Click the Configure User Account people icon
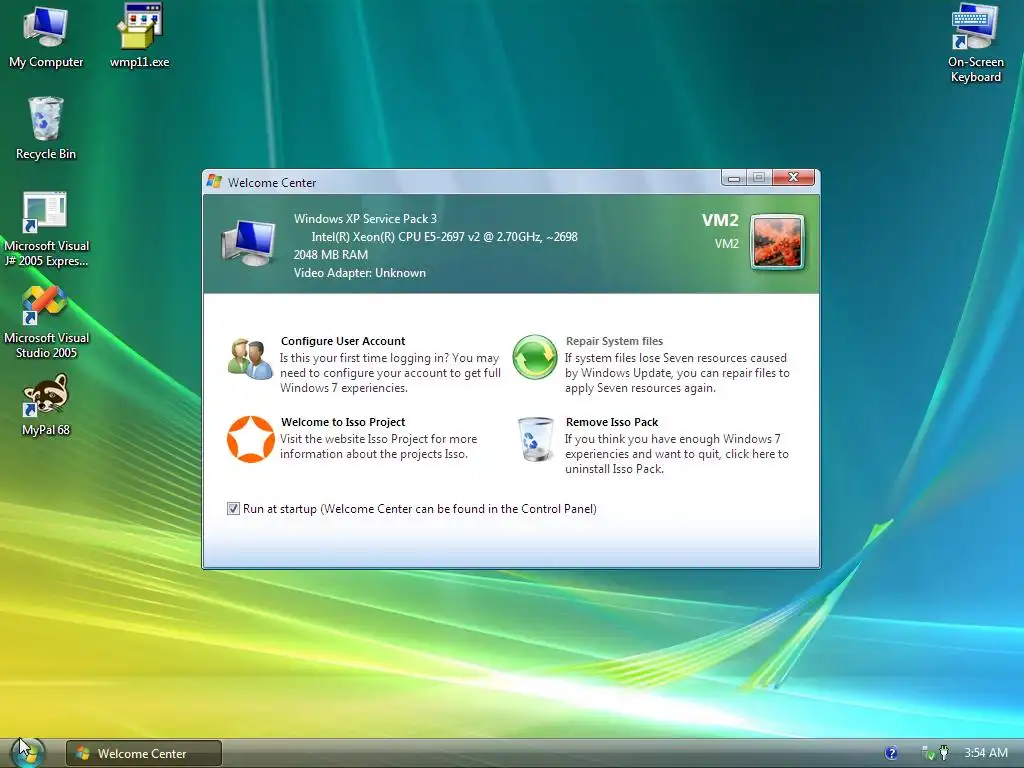Viewport: 1024px width, 768px height. point(250,359)
